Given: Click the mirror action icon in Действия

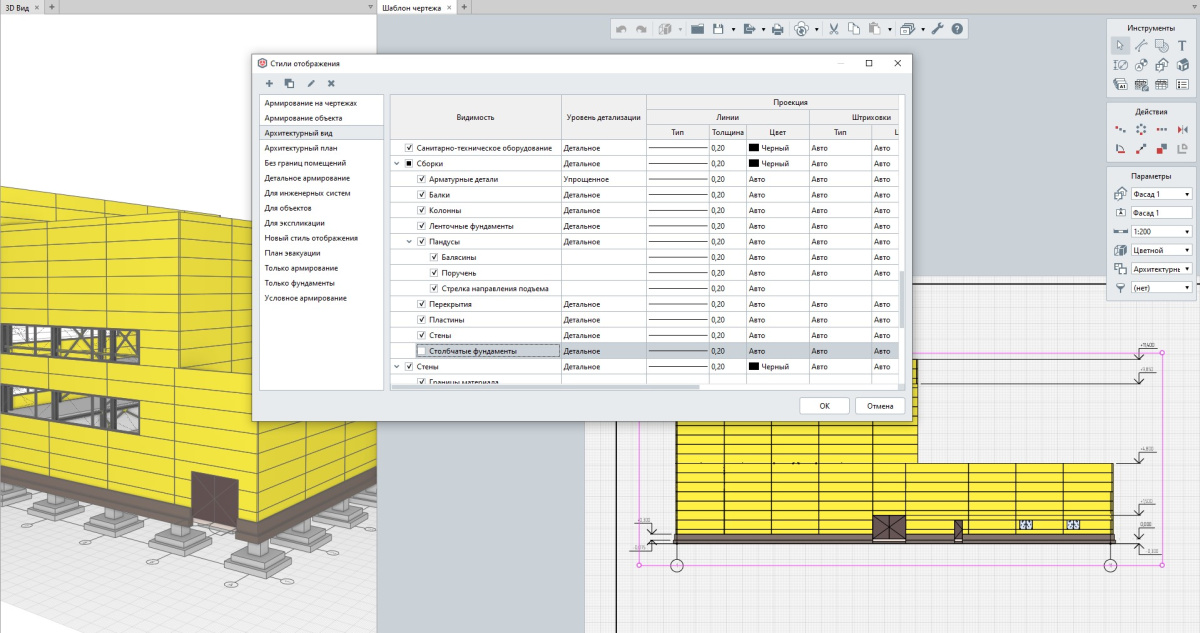Looking at the screenshot, I should click(x=1182, y=129).
